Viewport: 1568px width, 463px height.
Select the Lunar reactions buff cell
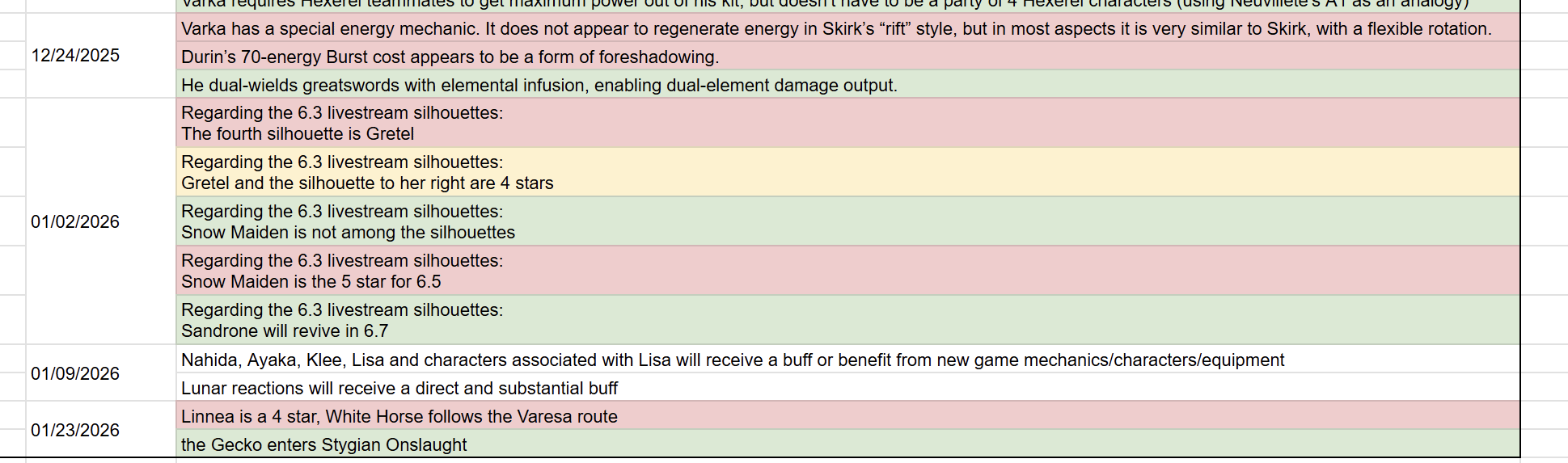(847, 388)
